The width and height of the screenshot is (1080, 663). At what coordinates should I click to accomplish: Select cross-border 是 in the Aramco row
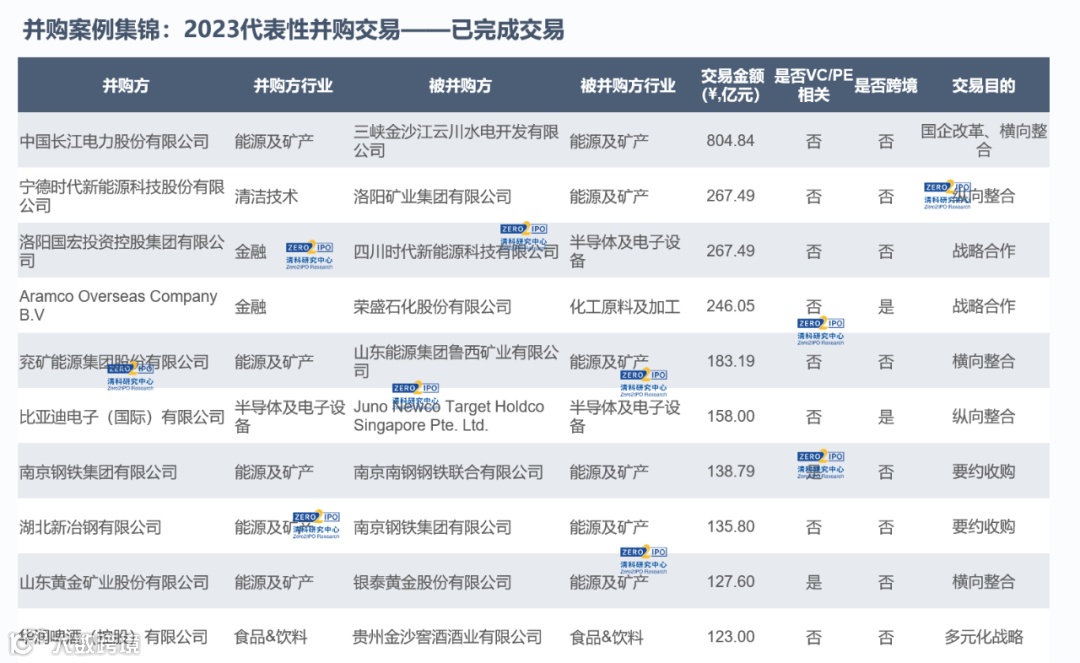point(886,306)
